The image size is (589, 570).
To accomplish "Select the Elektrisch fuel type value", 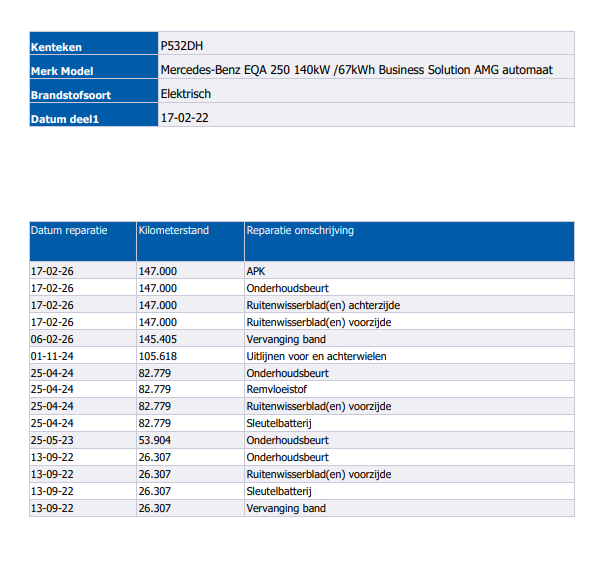I will (186, 94).
